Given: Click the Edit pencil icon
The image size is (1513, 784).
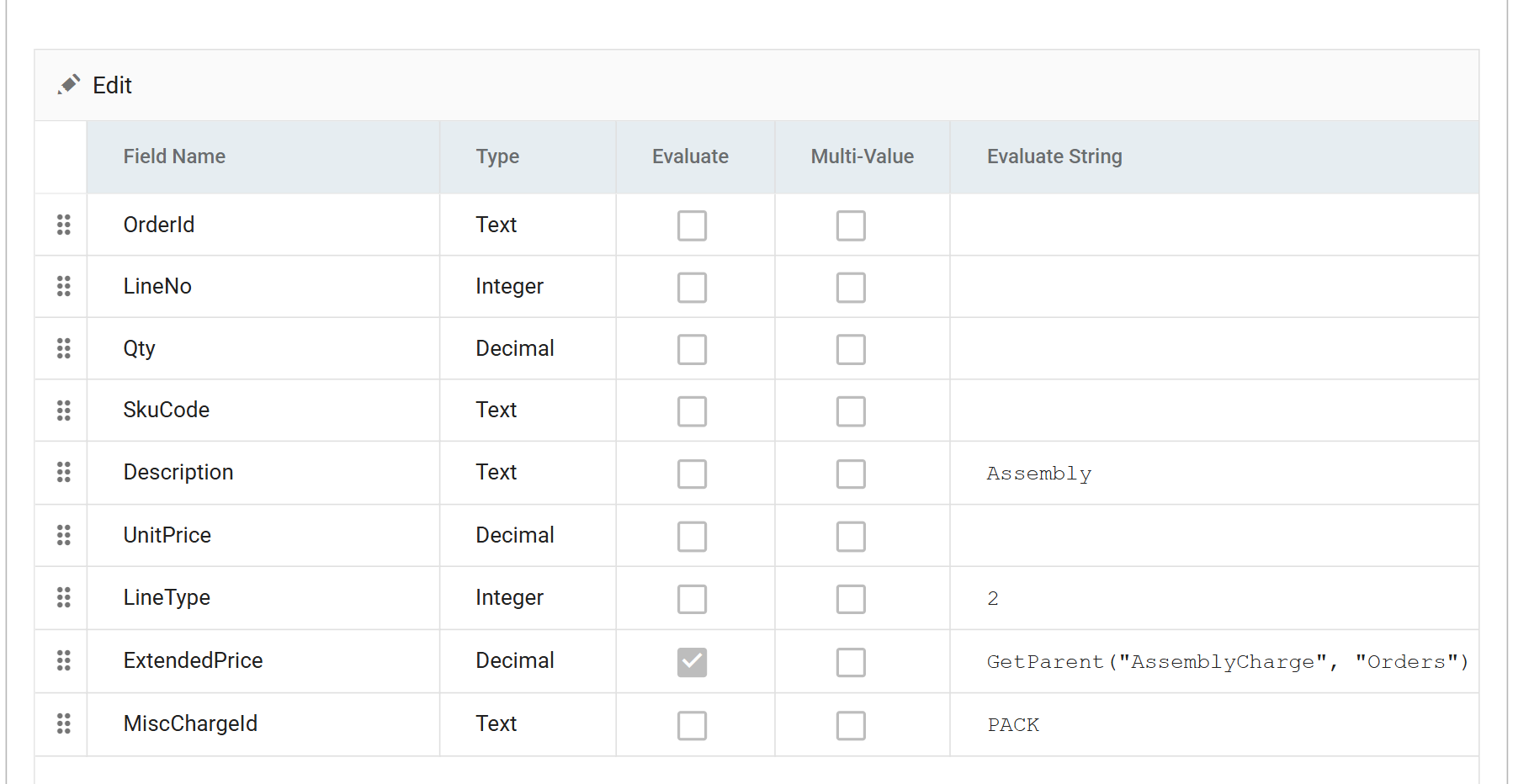Looking at the screenshot, I should [x=69, y=84].
